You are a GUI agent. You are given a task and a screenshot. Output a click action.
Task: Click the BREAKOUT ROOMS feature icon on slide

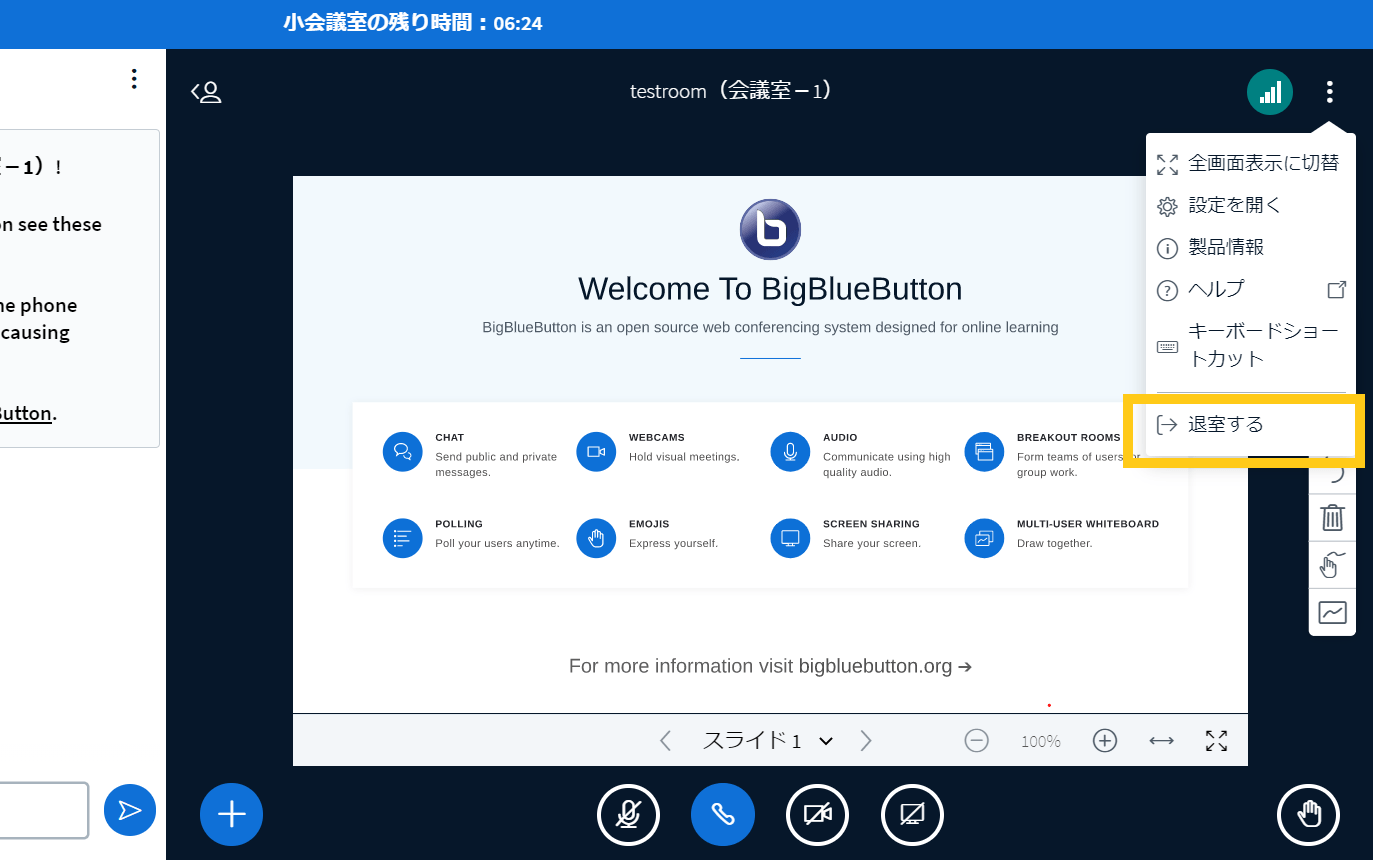984,452
